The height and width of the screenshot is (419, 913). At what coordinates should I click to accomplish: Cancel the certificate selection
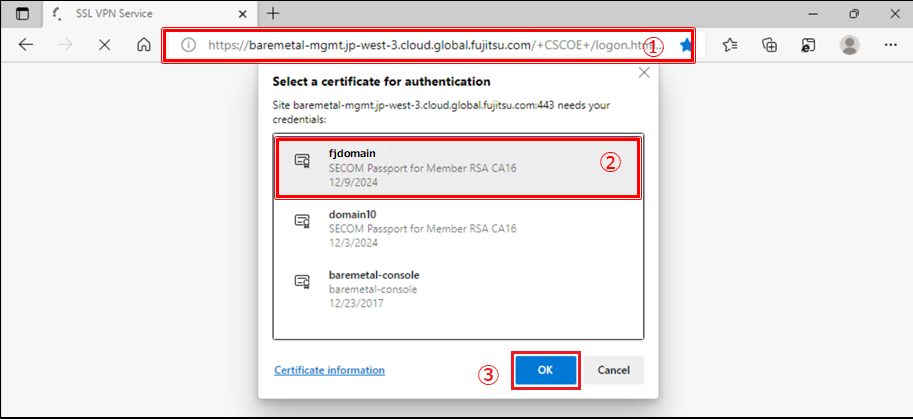tap(614, 370)
